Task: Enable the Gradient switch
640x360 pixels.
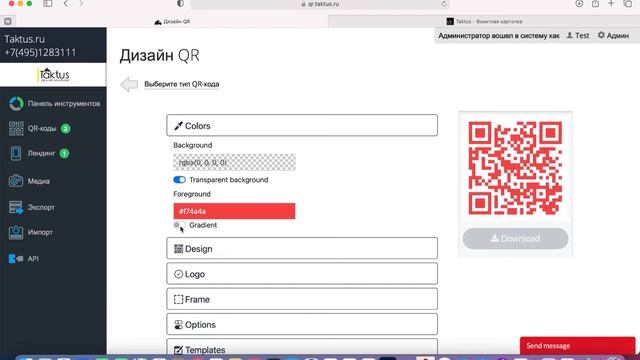Action: (179, 225)
